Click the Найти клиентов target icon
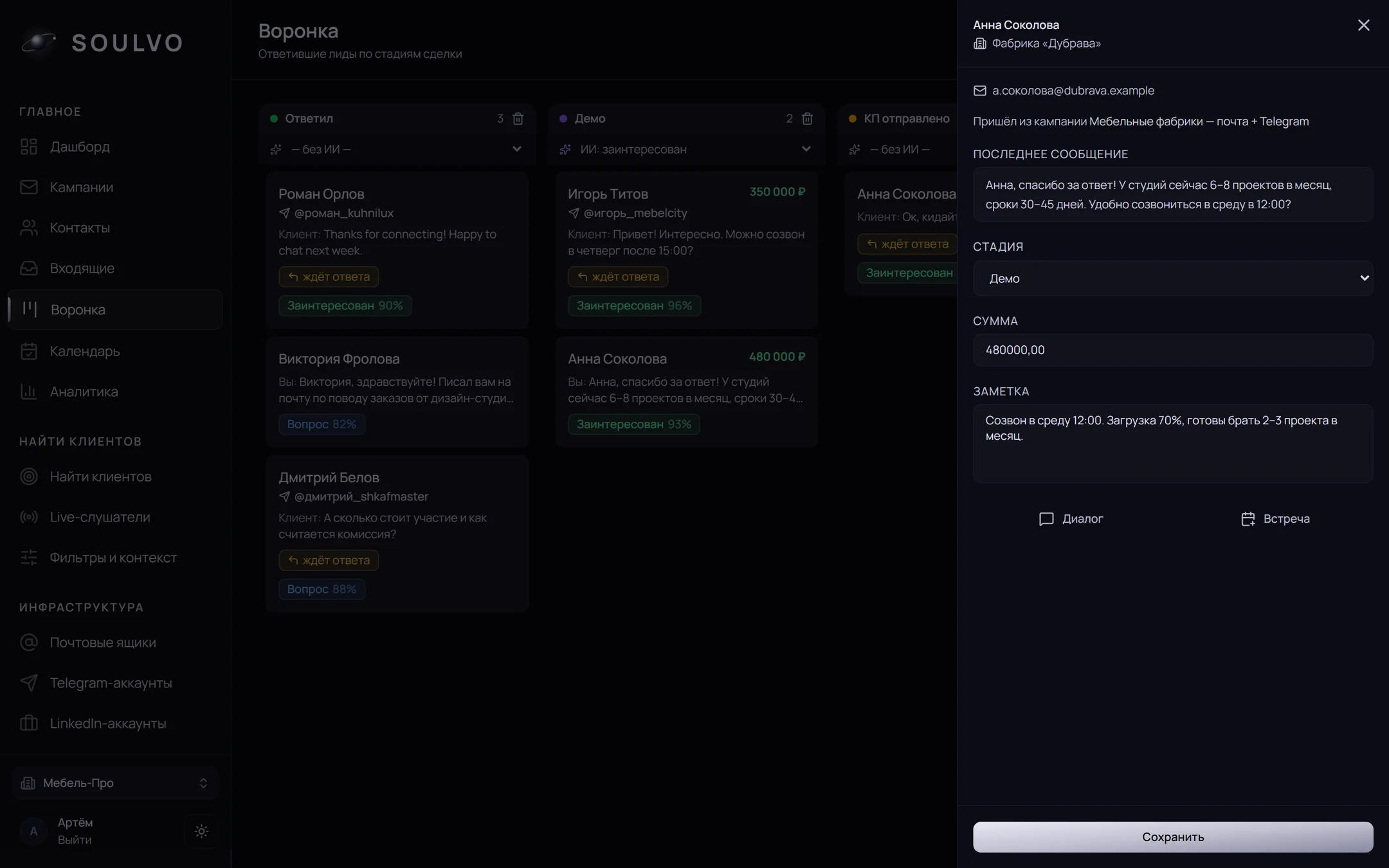 click(29, 476)
